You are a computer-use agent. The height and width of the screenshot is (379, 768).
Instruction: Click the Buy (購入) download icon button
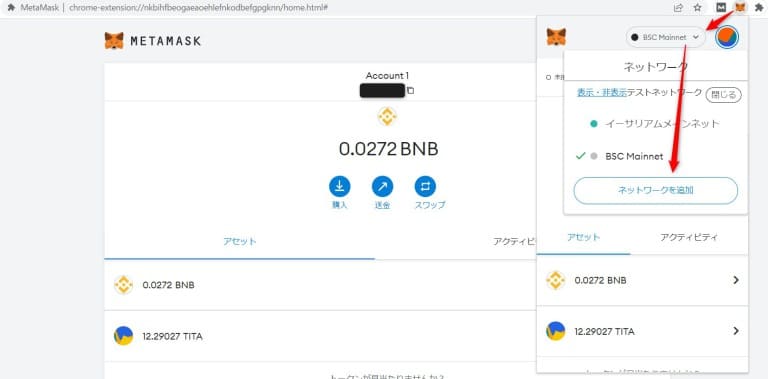click(339, 187)
